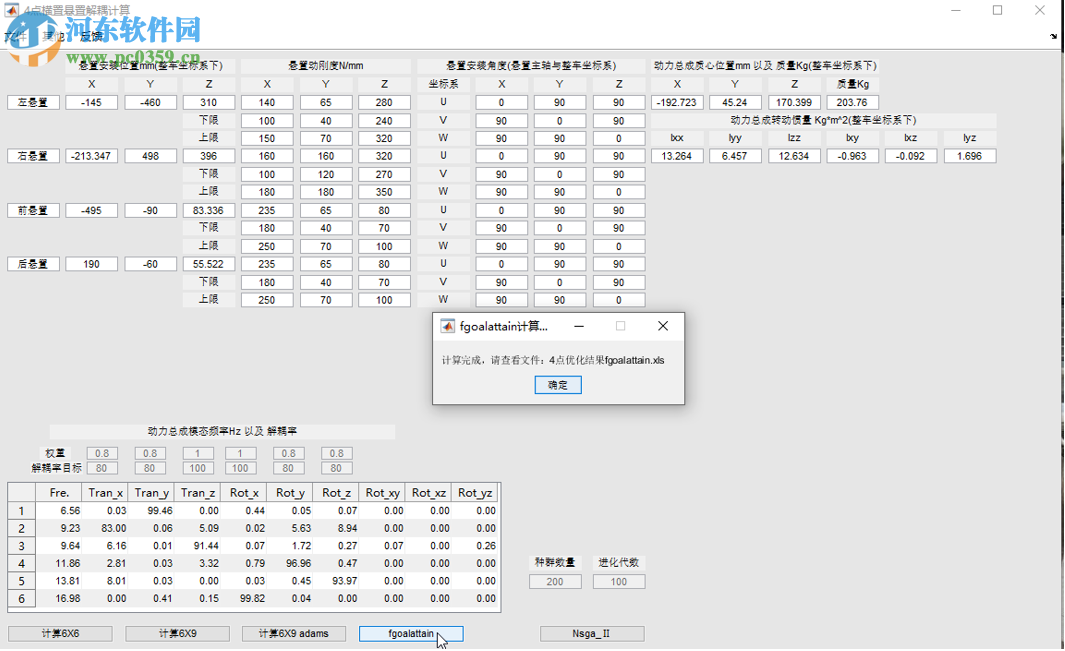This screenshot has width=1065, height=651.
Task: Click MATLAB logo in main window title bar
Action: coord(12,10)
